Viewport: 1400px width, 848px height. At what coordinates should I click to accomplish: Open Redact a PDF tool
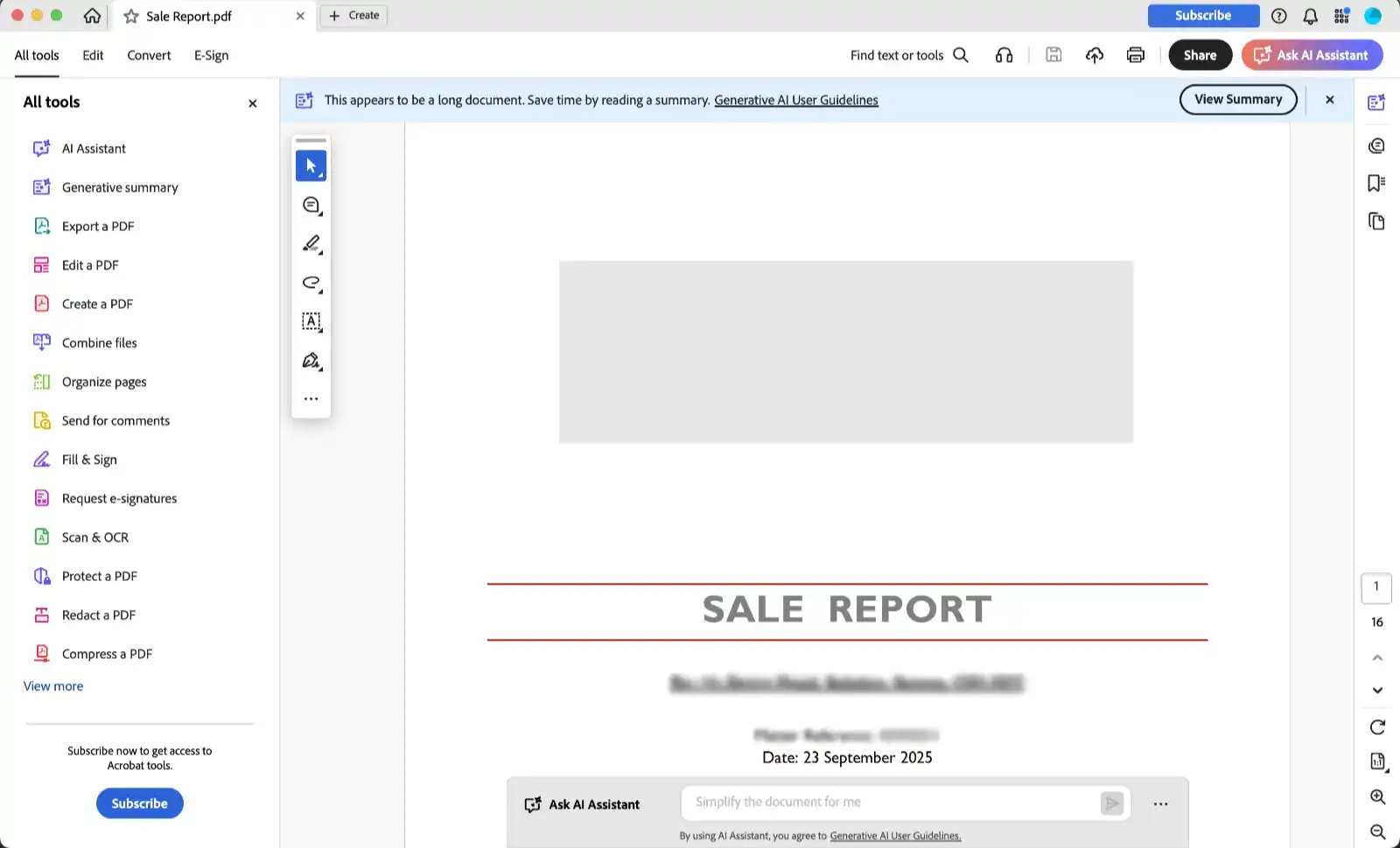click(x=98, y=615)
